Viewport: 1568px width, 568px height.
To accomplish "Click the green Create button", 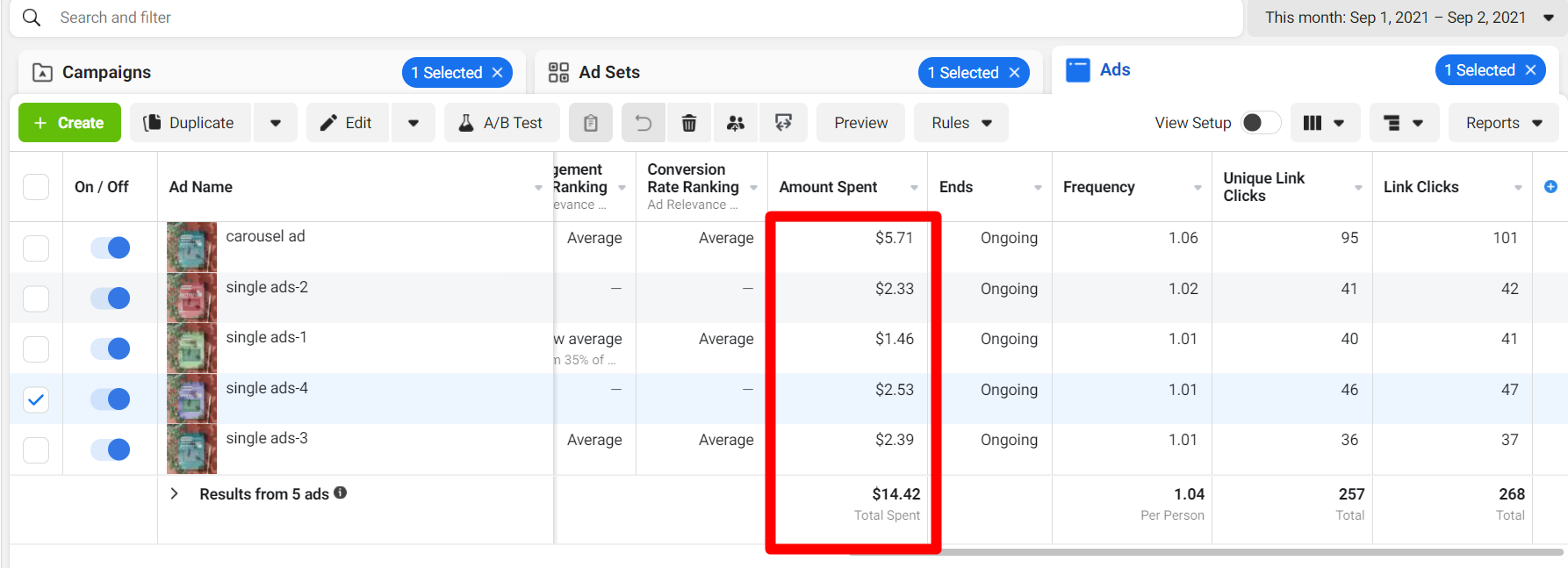I will tap(68, 123).
